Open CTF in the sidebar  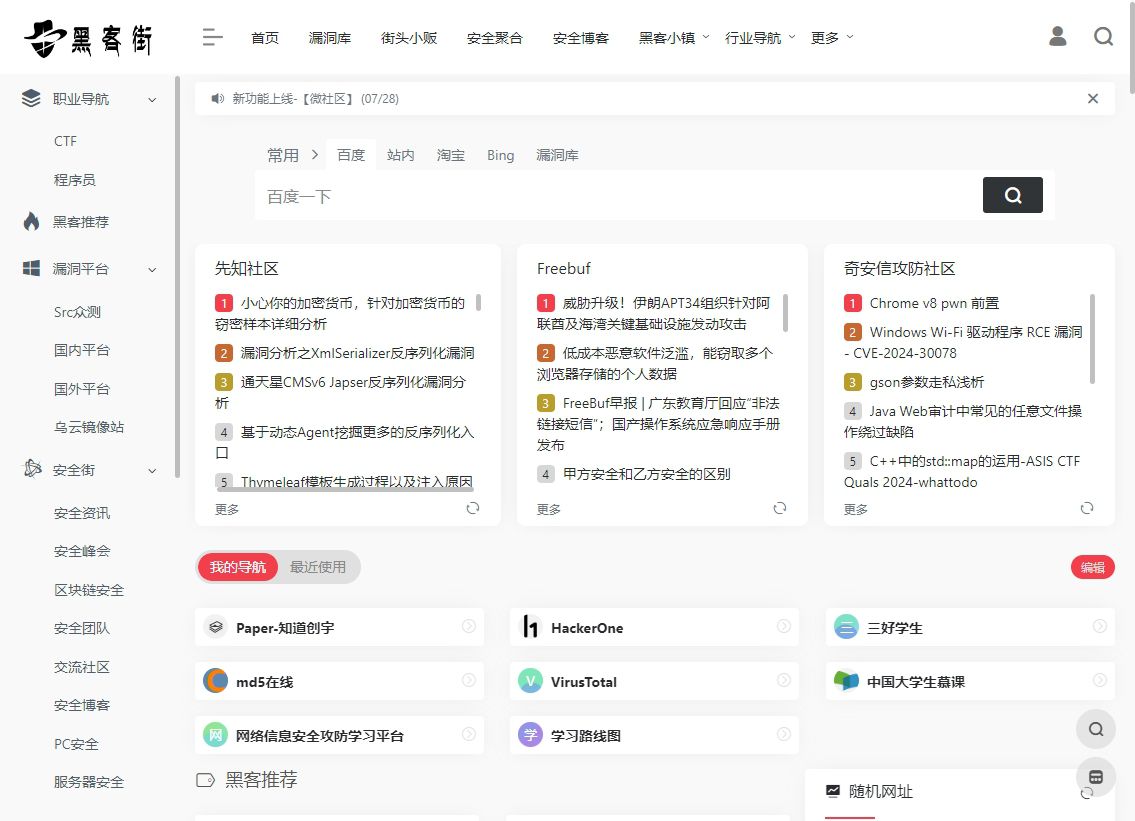pos(65,141)
